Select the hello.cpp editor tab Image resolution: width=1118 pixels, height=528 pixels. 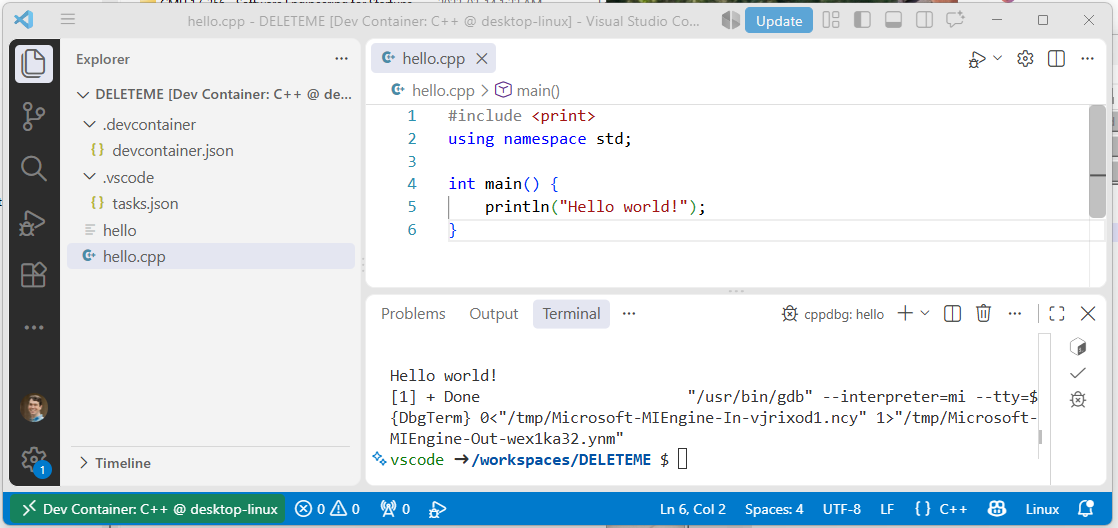434,59
